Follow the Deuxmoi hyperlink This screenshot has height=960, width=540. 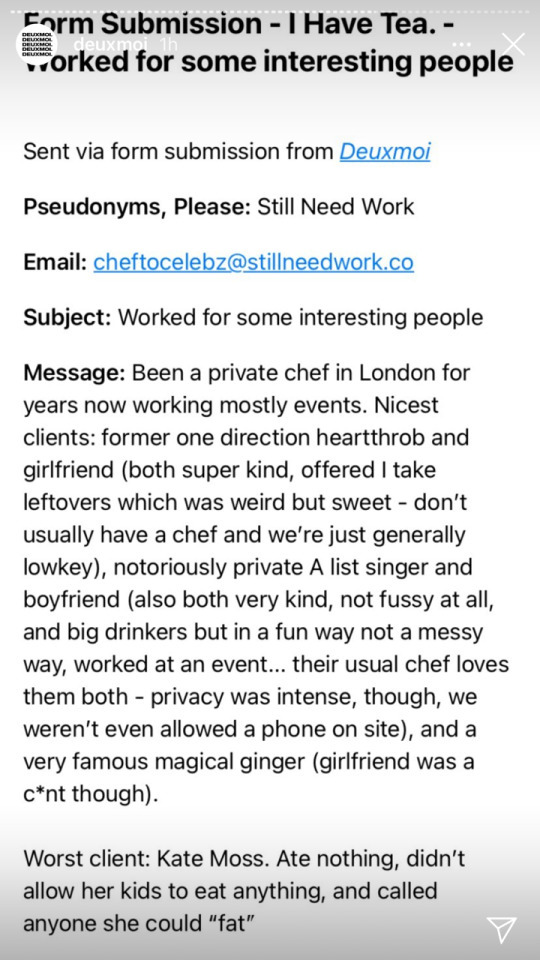click(385, 151)
